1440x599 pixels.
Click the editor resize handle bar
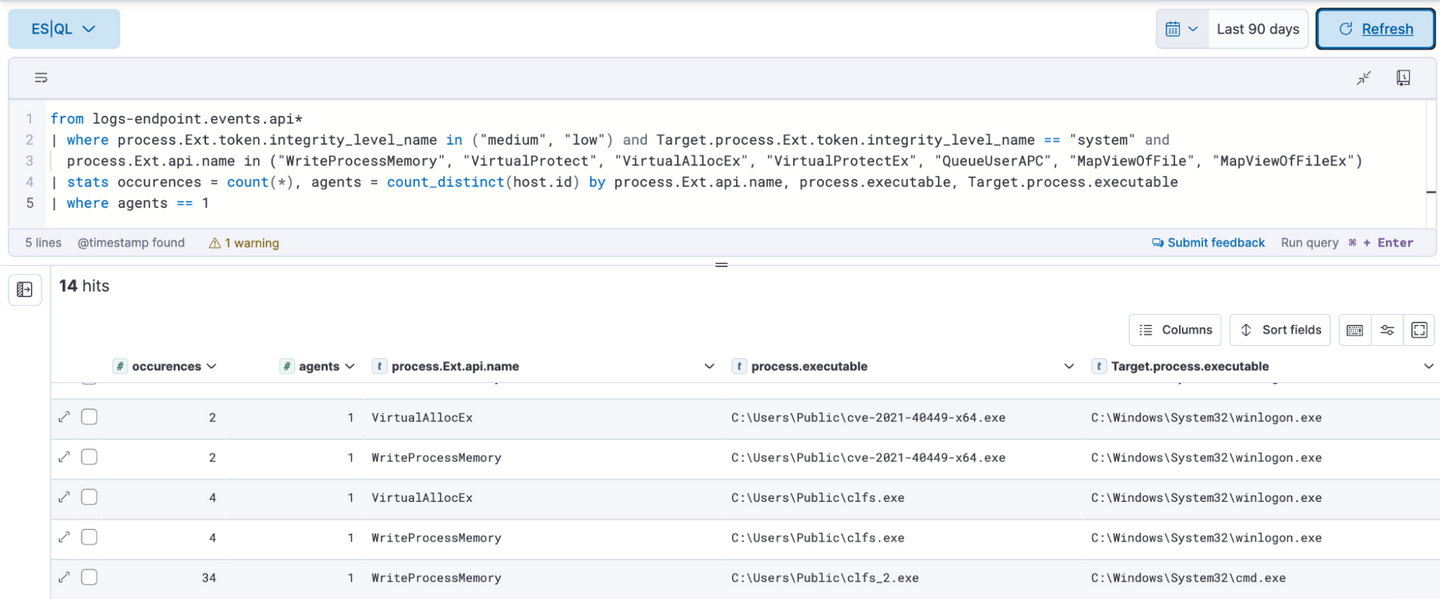tap(721, 265)
